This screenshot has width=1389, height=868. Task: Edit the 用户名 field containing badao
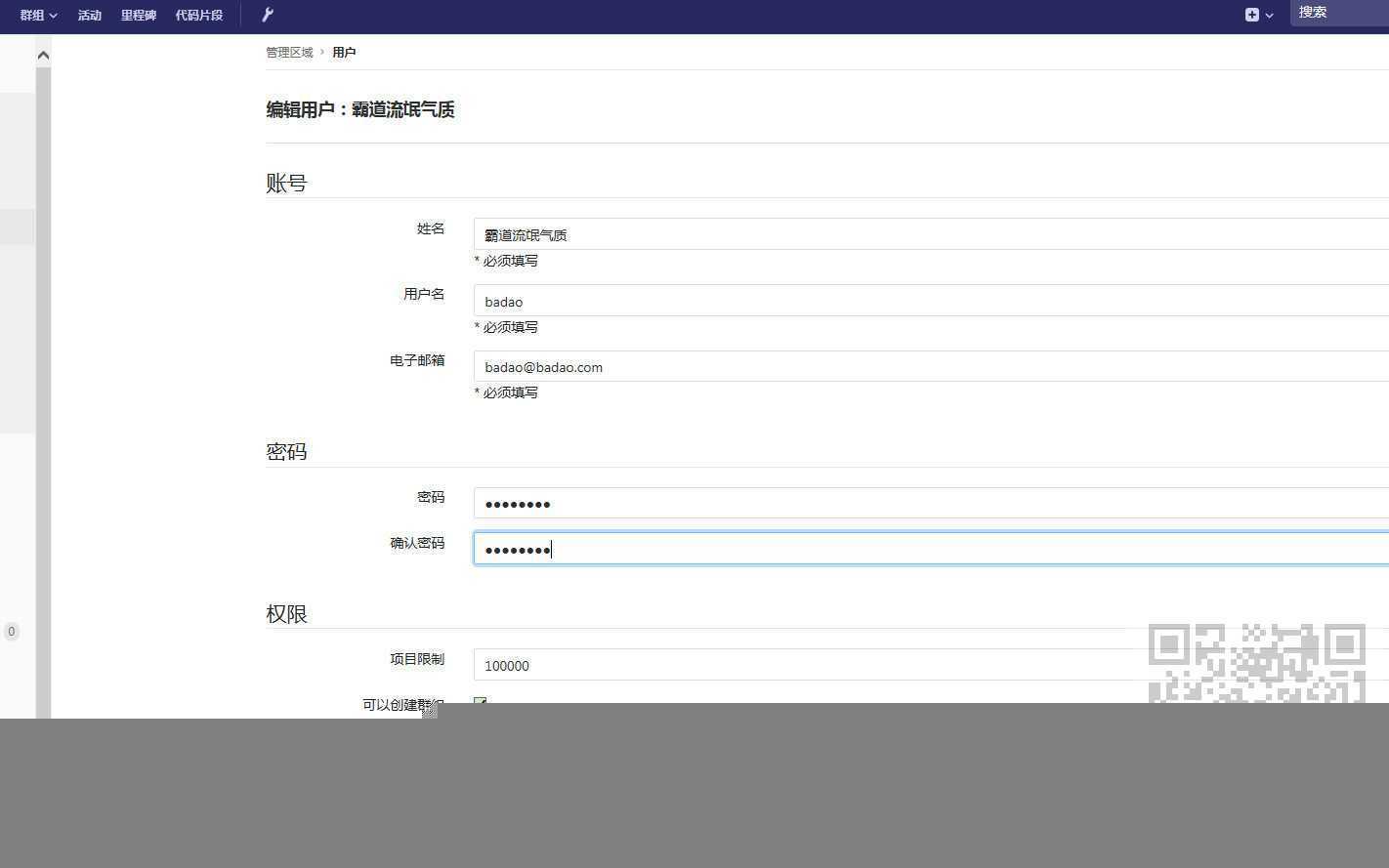pos(931,301)
